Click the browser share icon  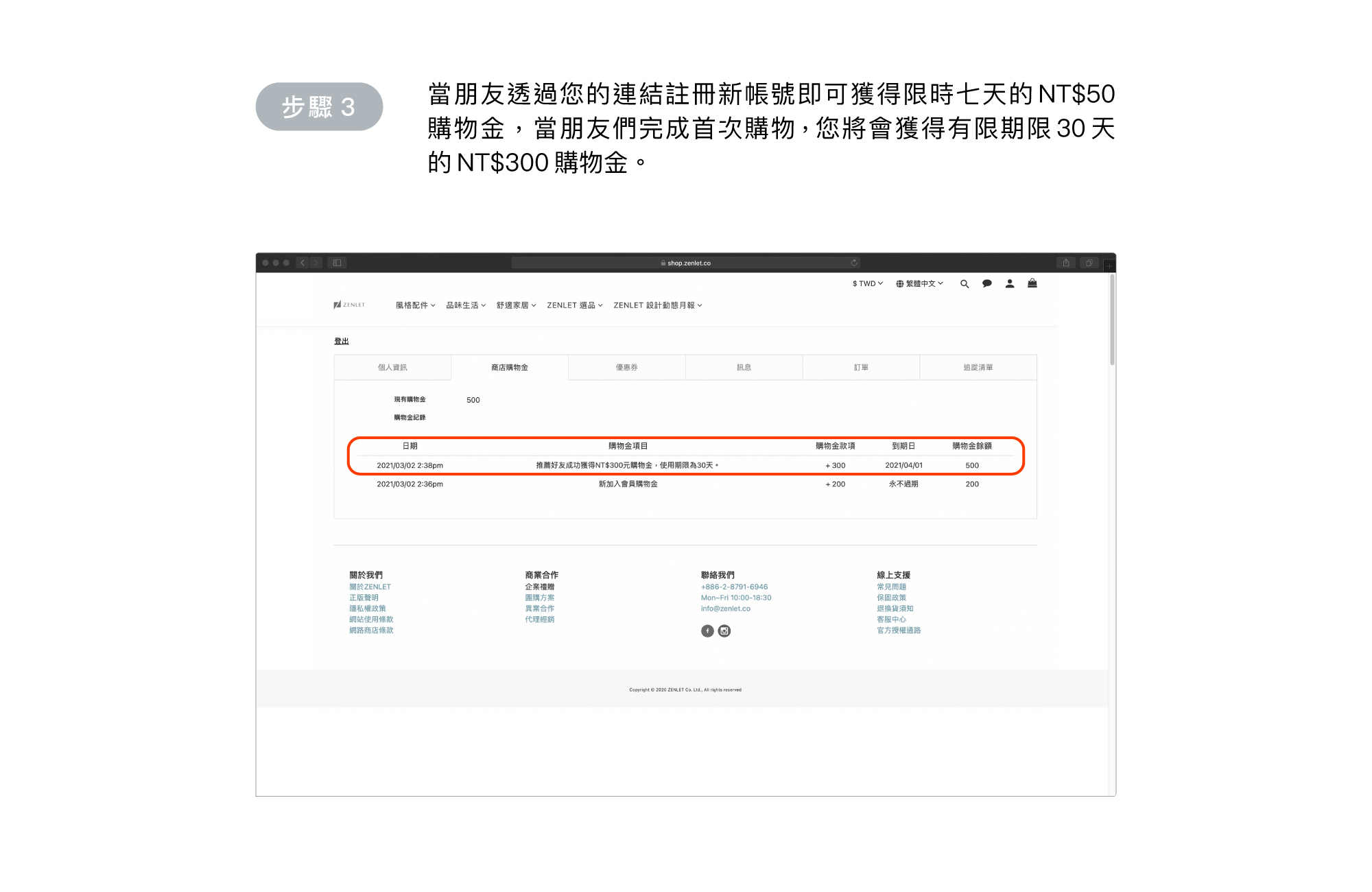tap(1066, 263)
